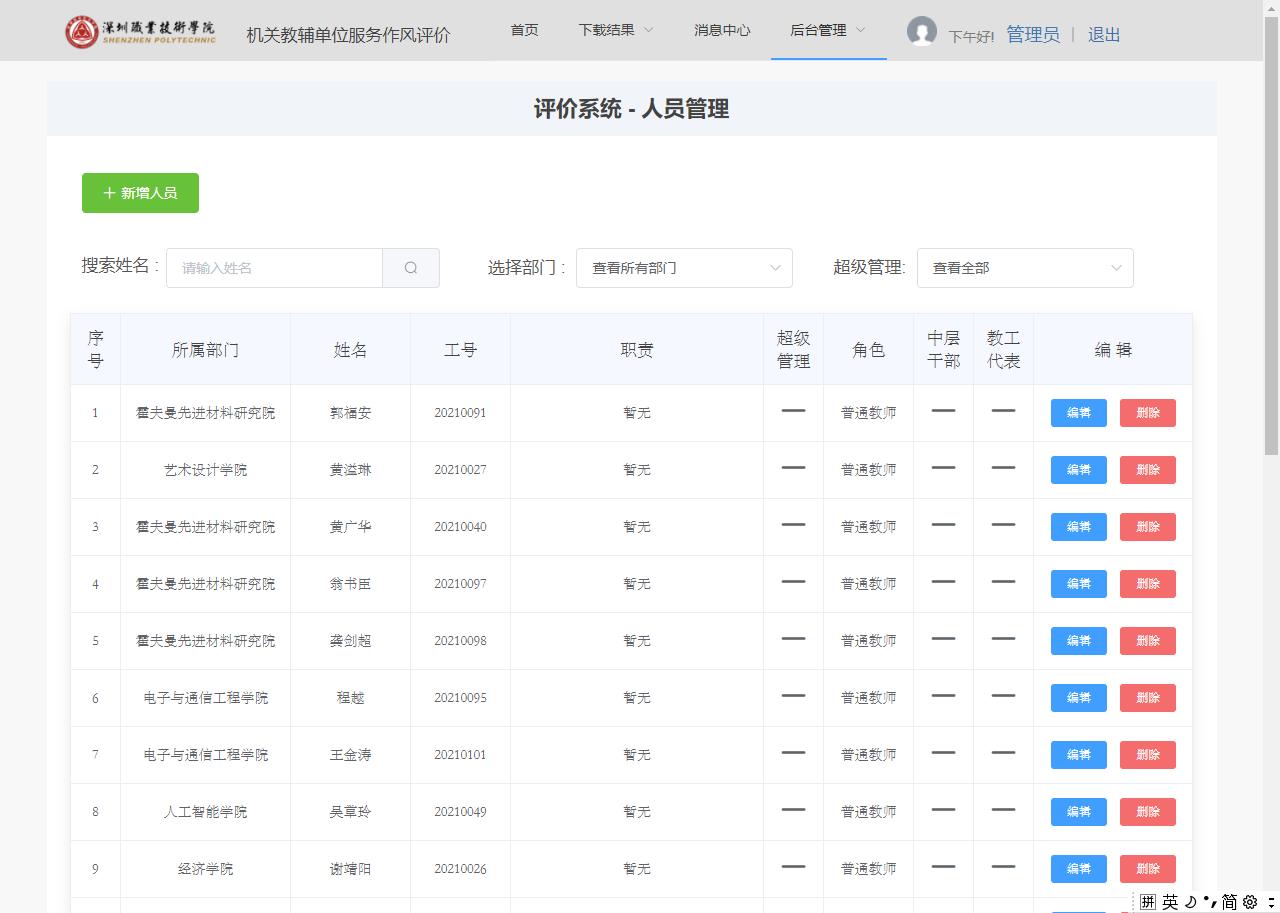Expand the 超级管理 filter dropdown

tap(1025, 268)
